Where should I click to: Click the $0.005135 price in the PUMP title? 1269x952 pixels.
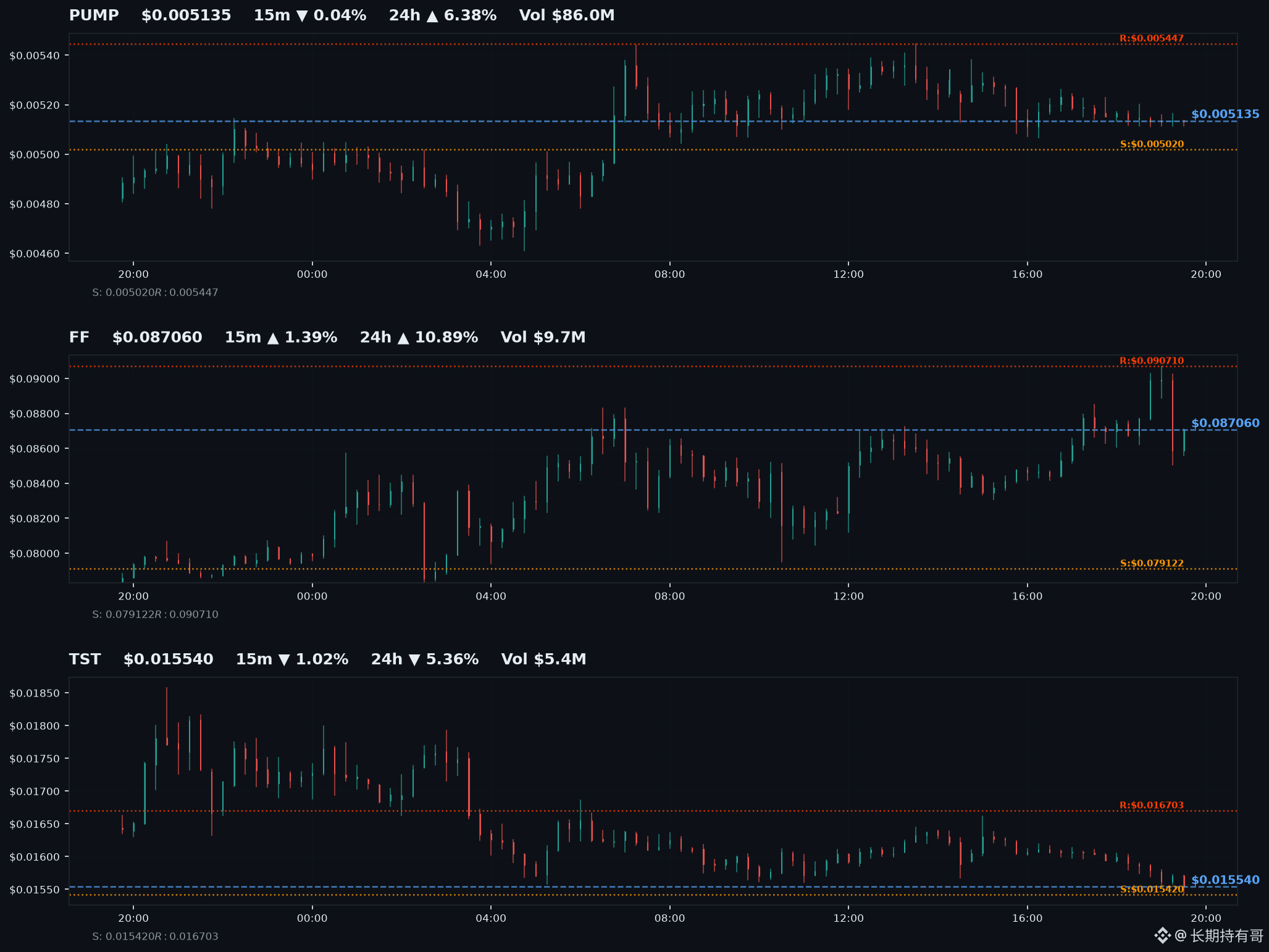pos(186,15)
